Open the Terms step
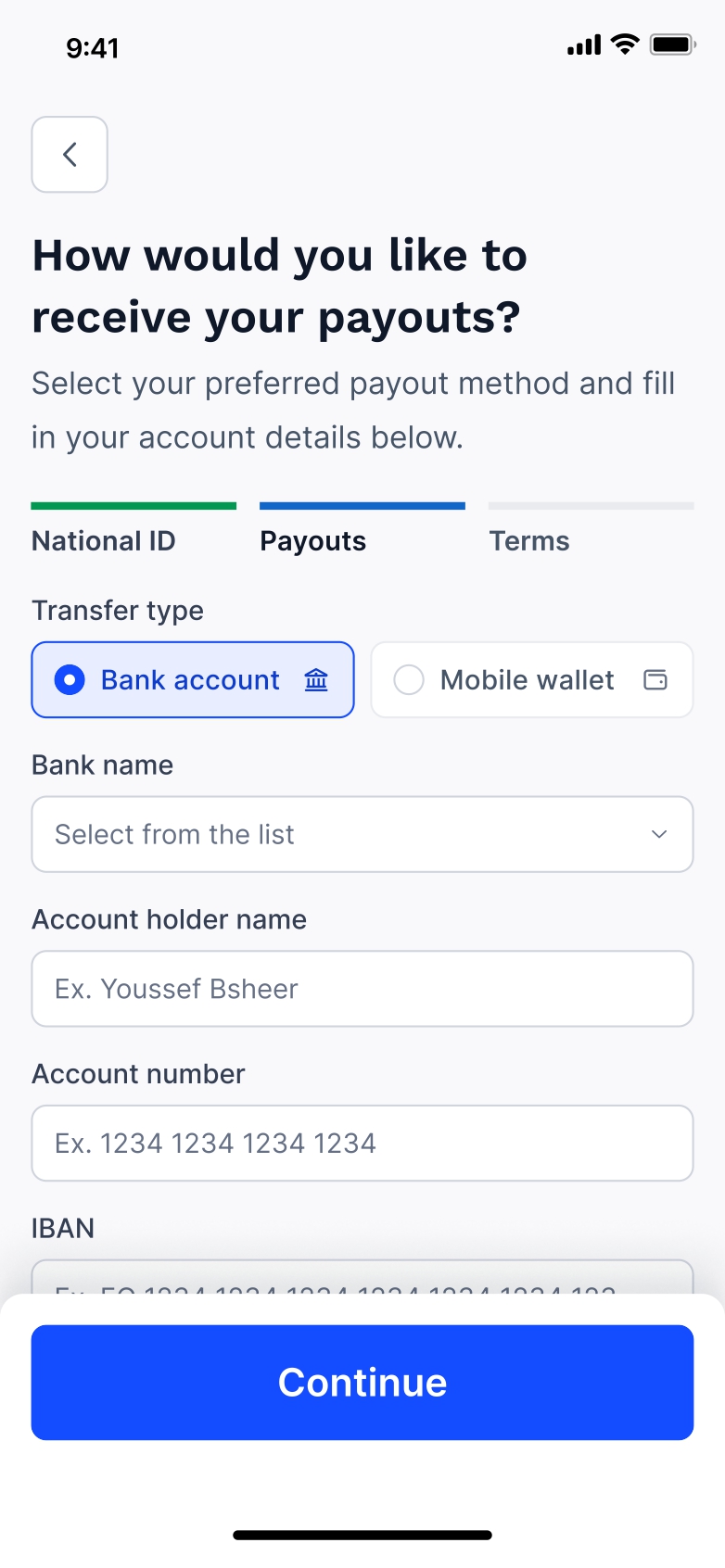Screen dimensions: 725x1568 [529, 541]
